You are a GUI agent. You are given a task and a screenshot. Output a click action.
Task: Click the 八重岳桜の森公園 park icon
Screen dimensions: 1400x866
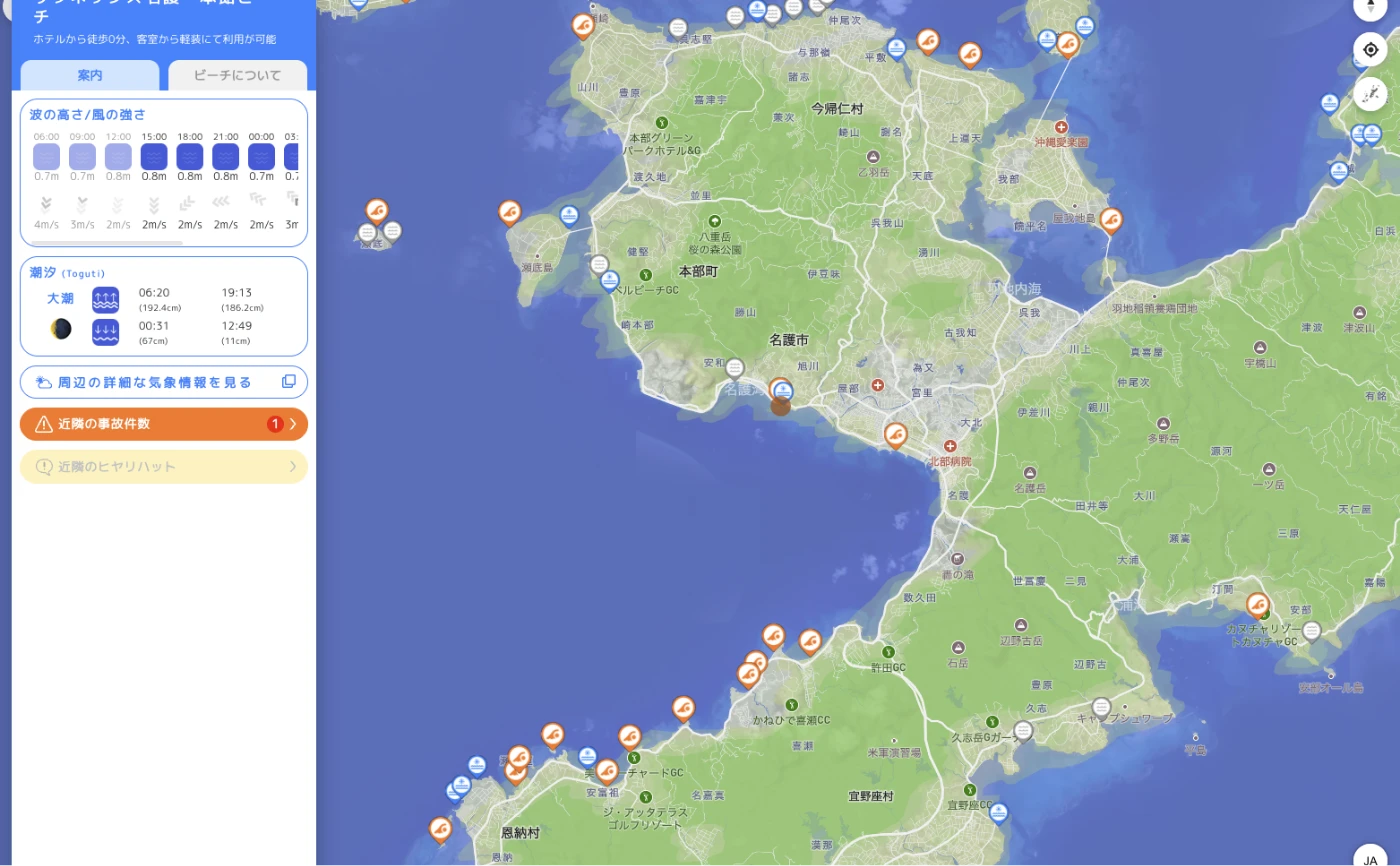click(x=715, y=221)
